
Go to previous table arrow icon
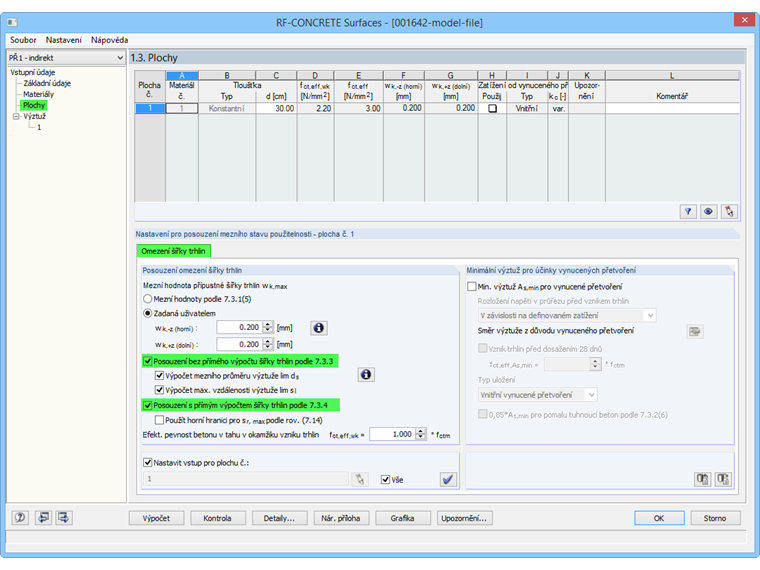[43, 518]
